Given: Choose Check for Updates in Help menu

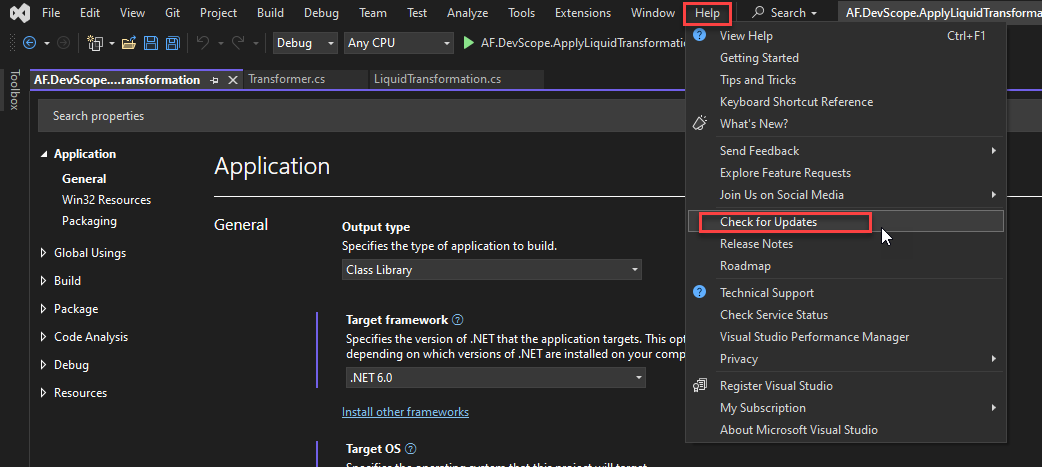Looking at the screenshot, I should 846,222.
